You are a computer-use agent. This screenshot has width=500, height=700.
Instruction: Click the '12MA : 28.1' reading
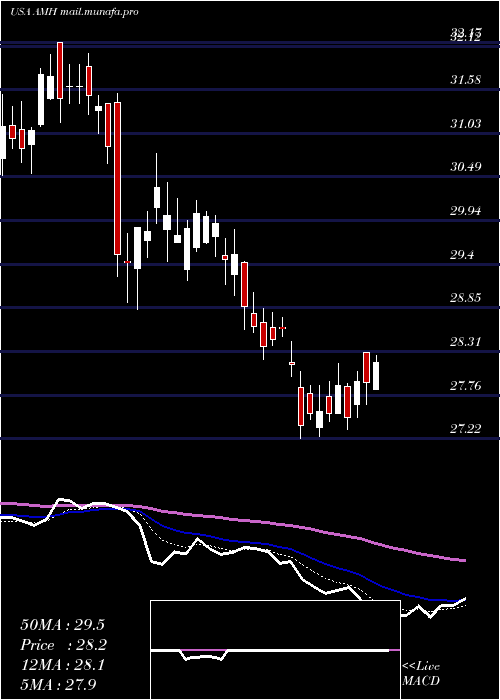62,665
